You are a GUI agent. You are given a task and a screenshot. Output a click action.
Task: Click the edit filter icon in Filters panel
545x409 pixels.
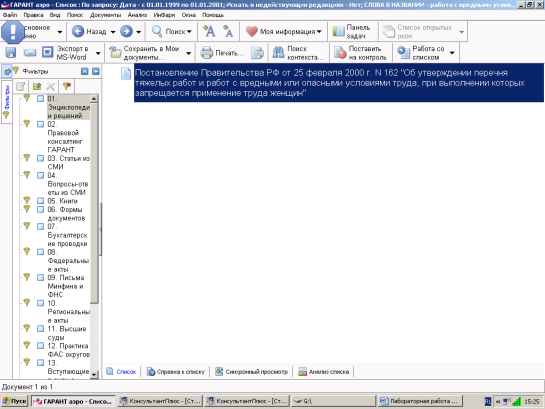coord(21,86)
